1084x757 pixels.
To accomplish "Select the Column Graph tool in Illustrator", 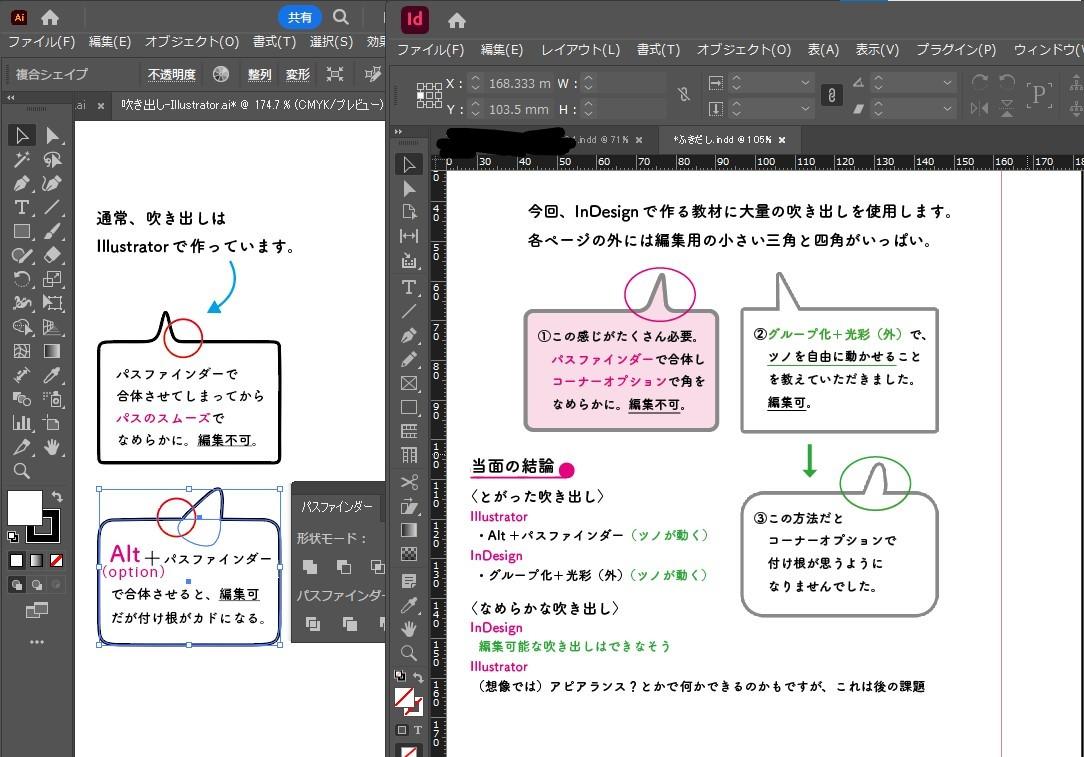I will [x=22, y=423].
